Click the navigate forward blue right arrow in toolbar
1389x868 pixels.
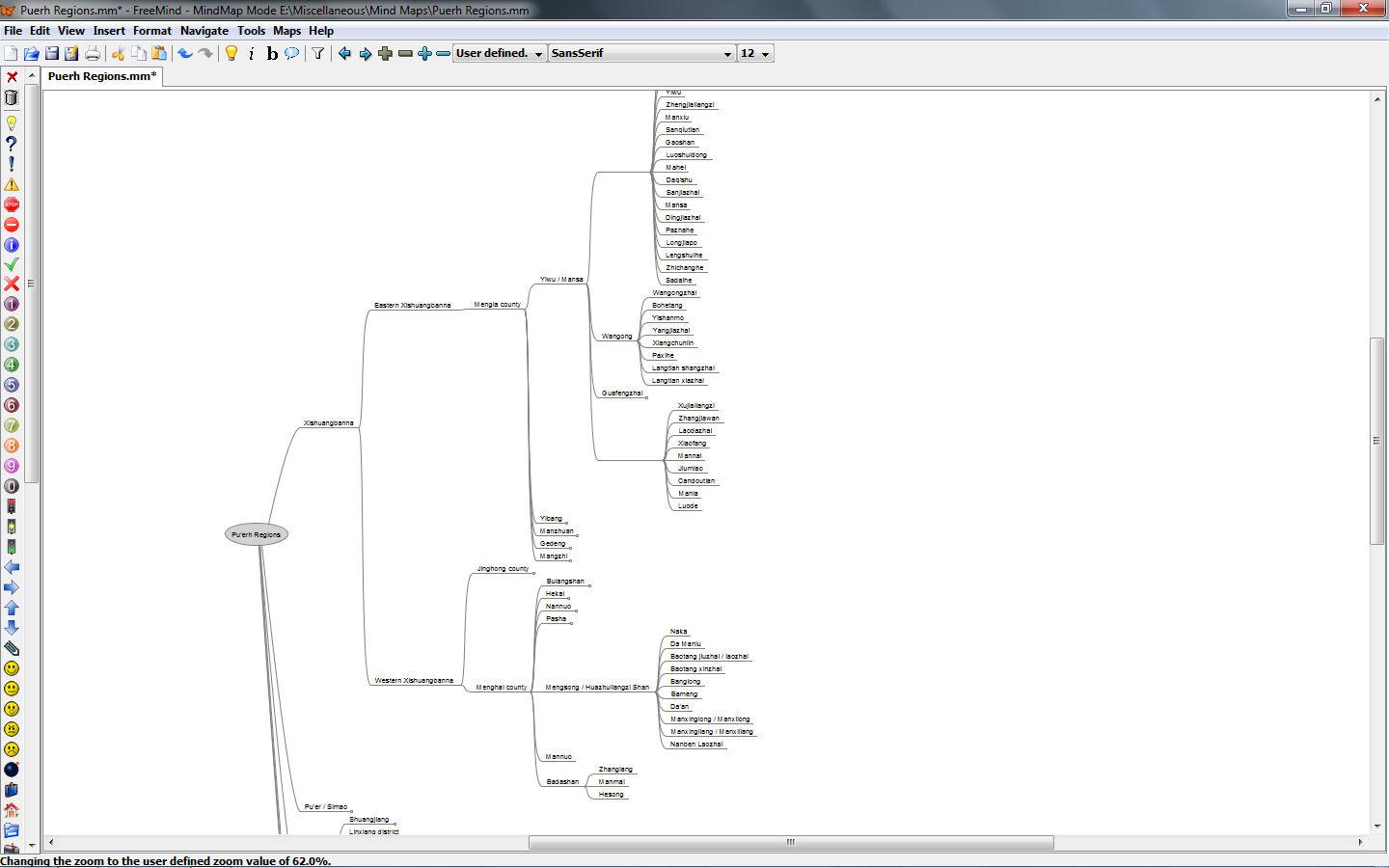[365, 53]
